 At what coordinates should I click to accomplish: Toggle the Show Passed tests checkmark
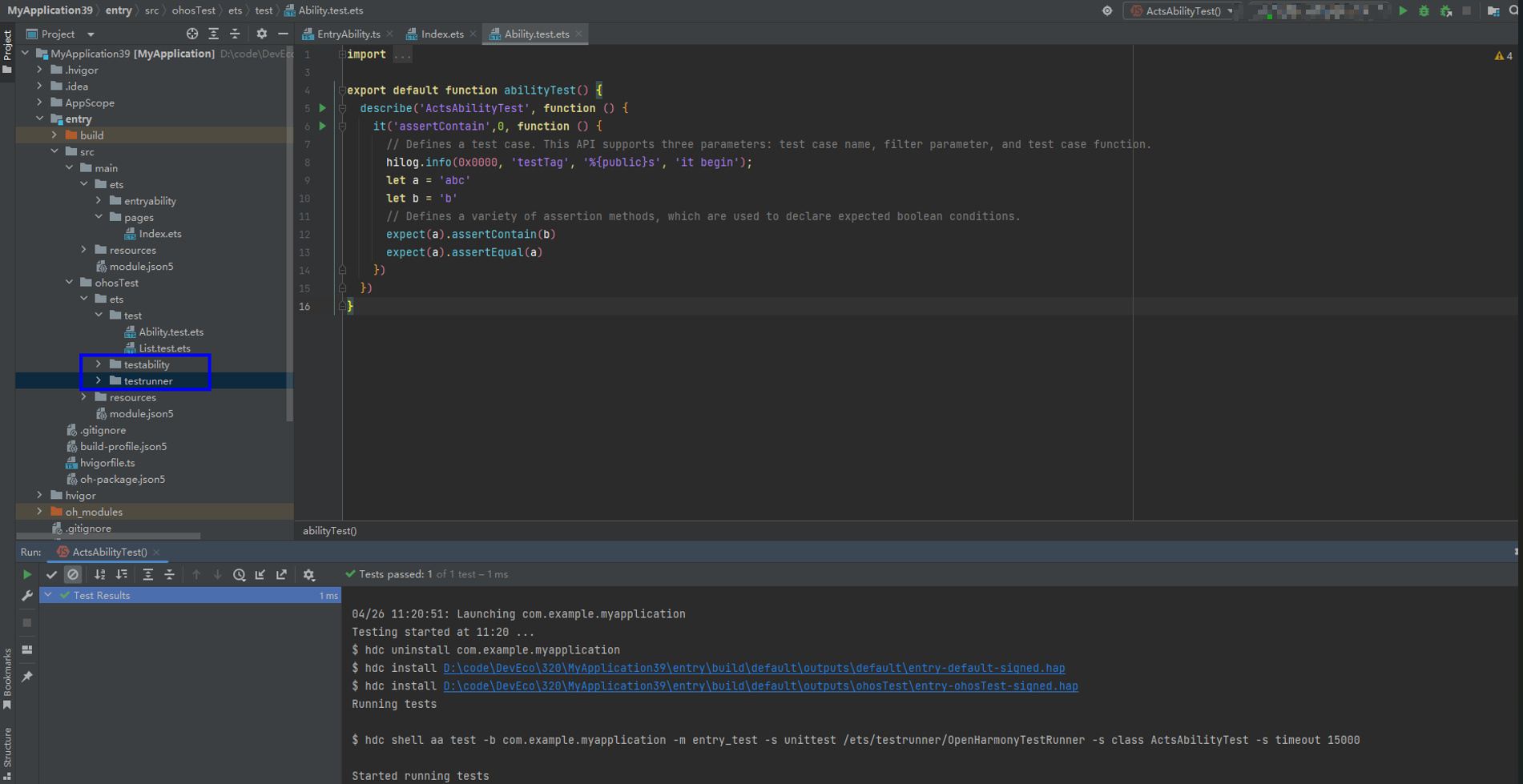[51, 574]
